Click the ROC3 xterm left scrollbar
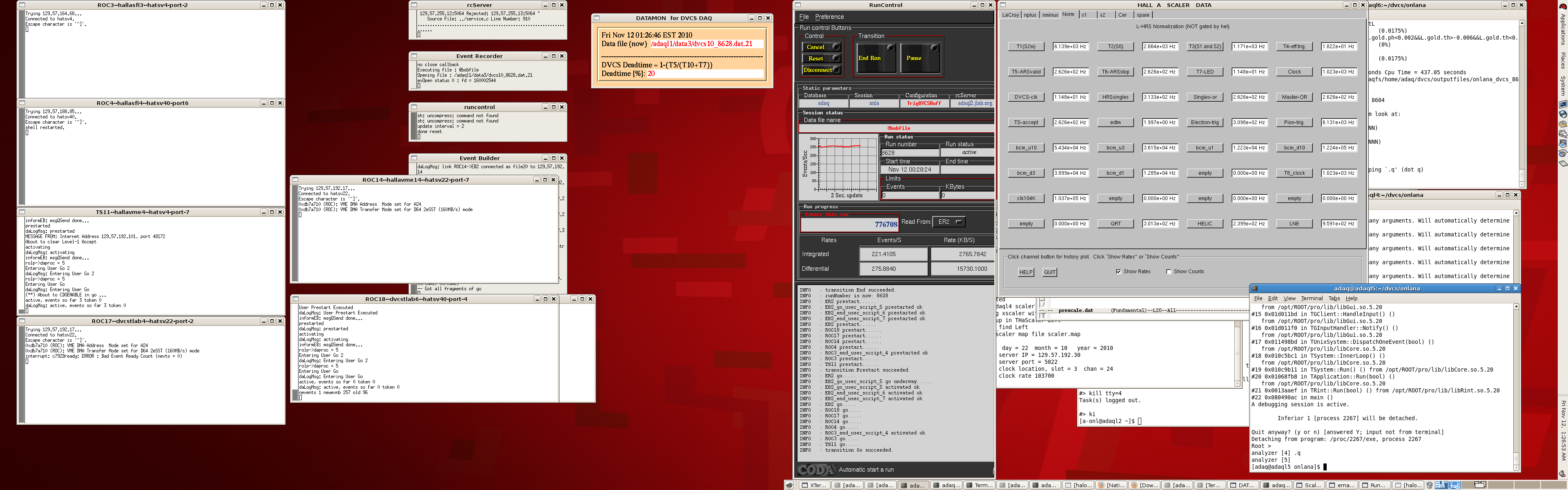Image resolution: width=1568 pixels, height=490 pixels. tap(22, 54)
